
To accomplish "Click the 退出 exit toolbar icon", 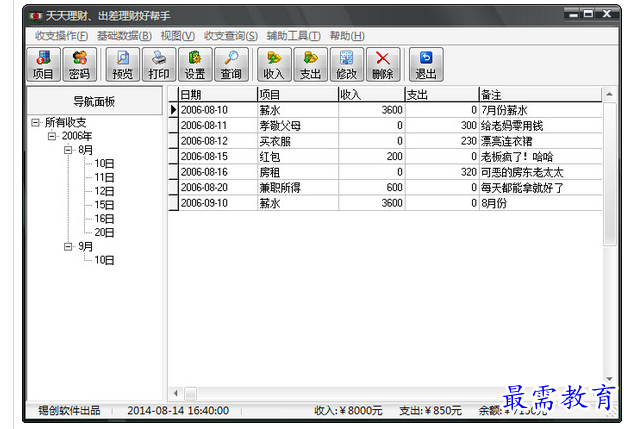I will (x=426, y=64).
